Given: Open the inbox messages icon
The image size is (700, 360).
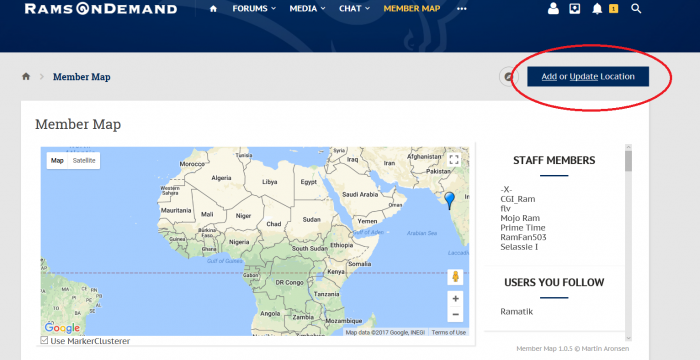Looking at the screenshot, I should click(x=575, y=8).
